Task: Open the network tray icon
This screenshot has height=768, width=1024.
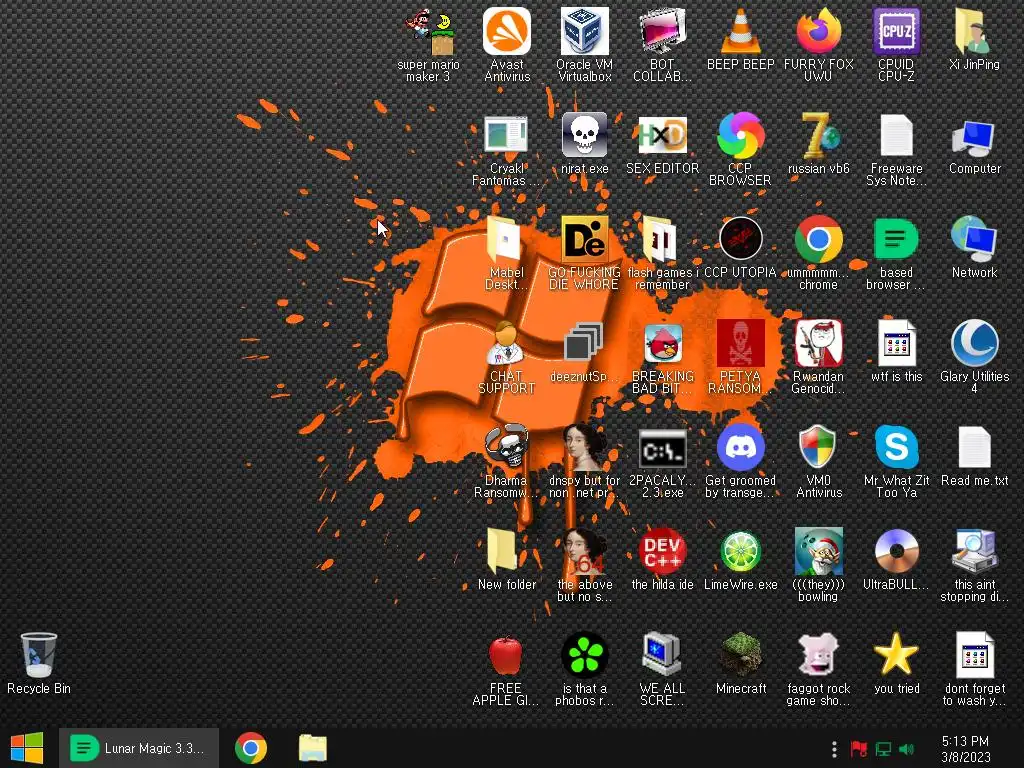Action: point(883,749)
